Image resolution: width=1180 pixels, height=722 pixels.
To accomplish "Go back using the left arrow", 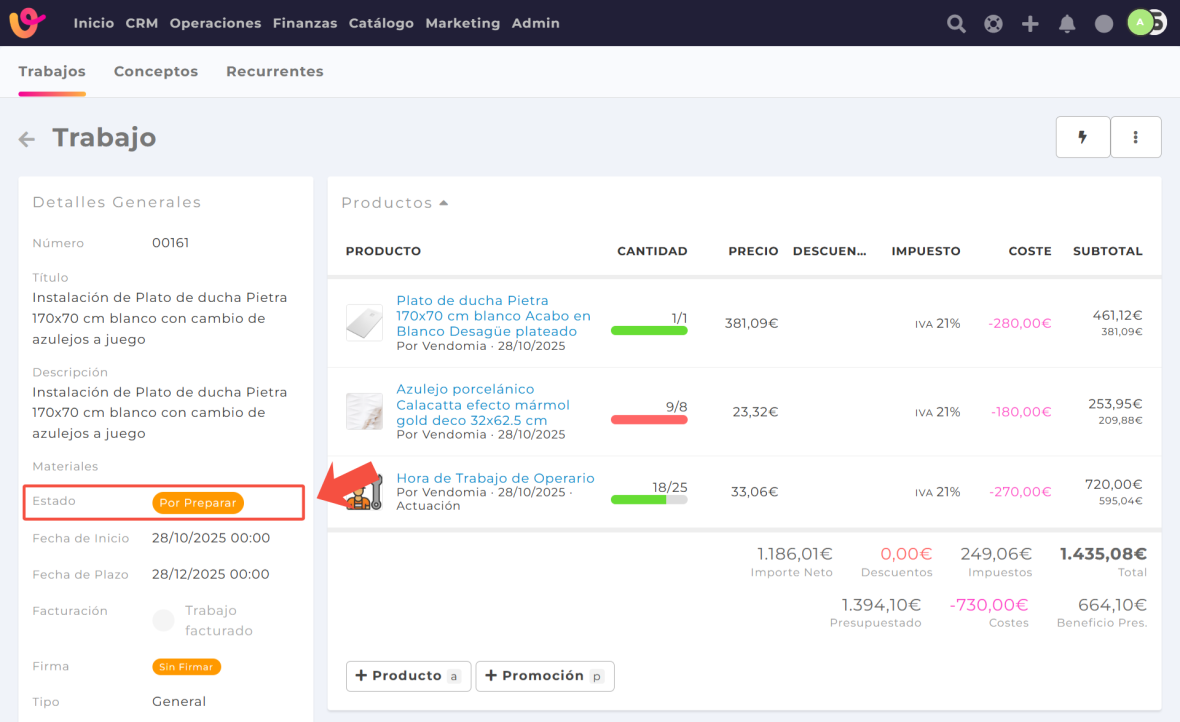I will pyautogui.click(x=27, y=139).
